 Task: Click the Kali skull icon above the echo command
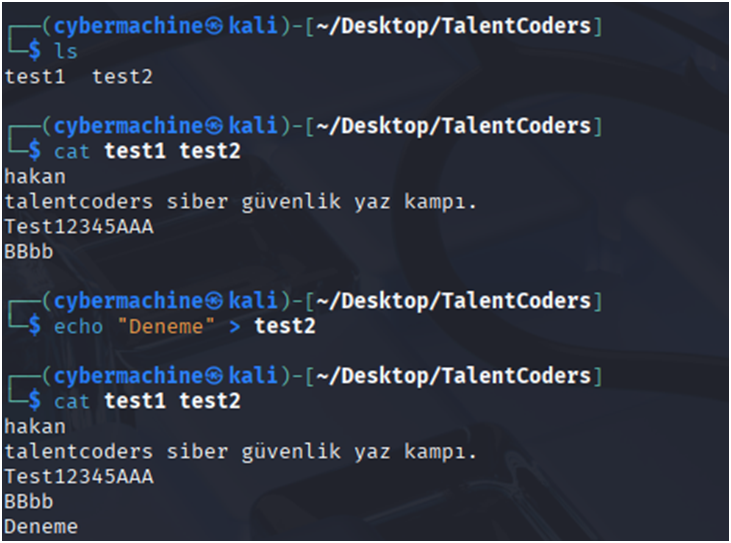pyautogui.click(x=214, y=302)
